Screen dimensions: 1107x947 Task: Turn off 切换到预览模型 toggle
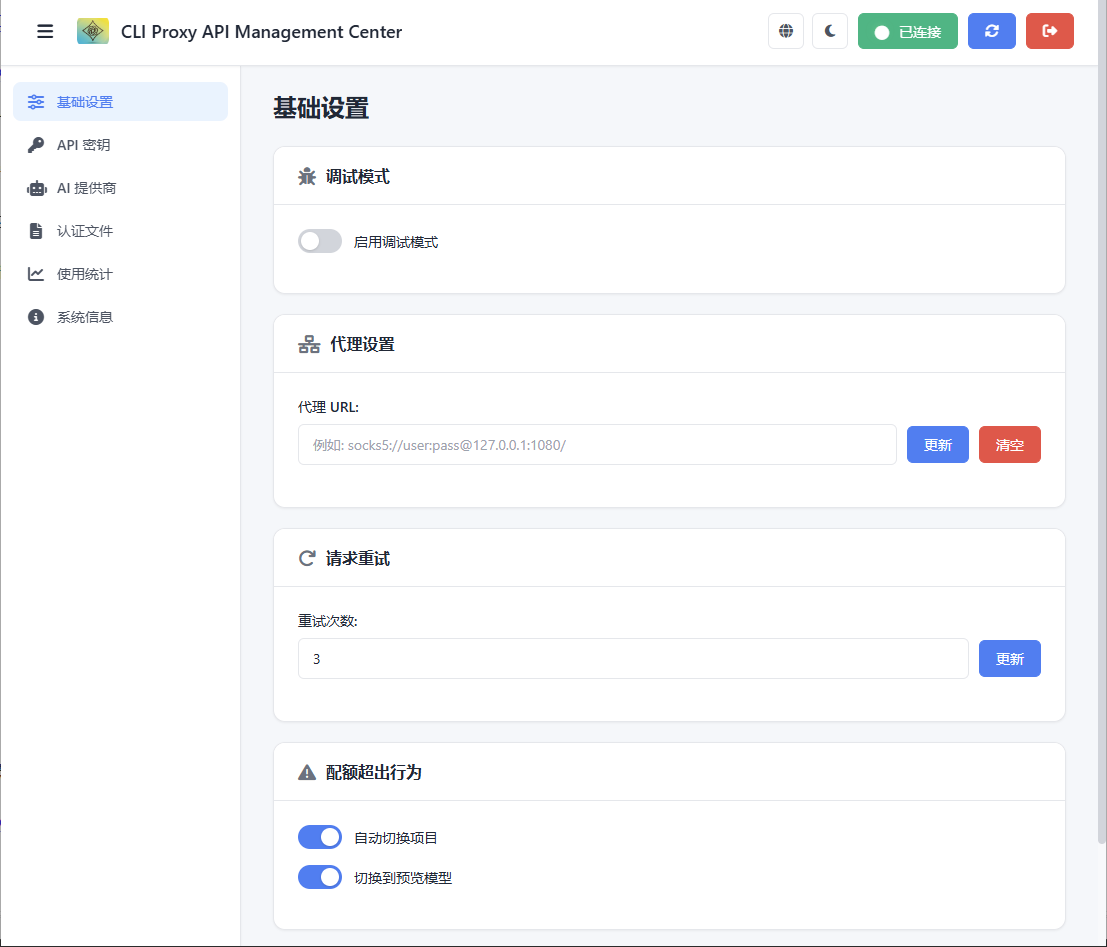[x=320, y=877]
